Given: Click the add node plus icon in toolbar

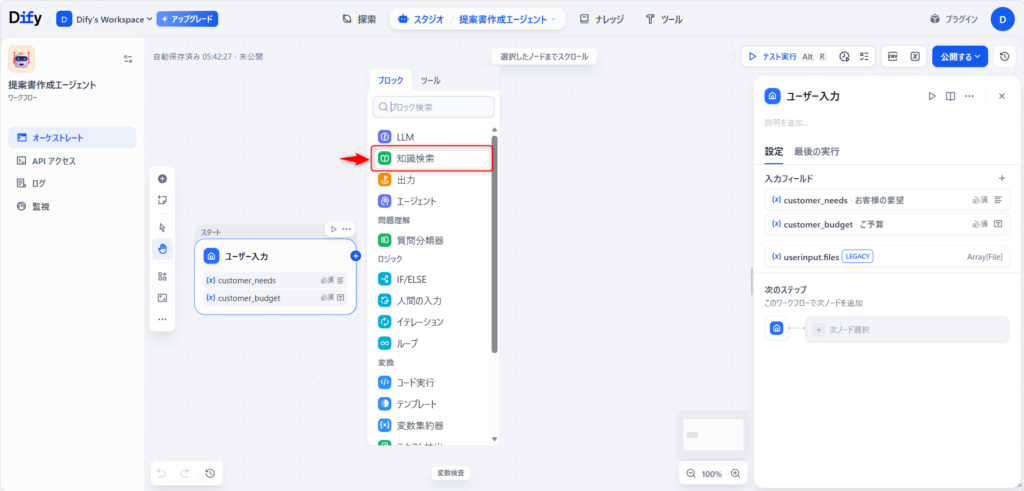Looking at the screenshot, I should click(162, 179).
